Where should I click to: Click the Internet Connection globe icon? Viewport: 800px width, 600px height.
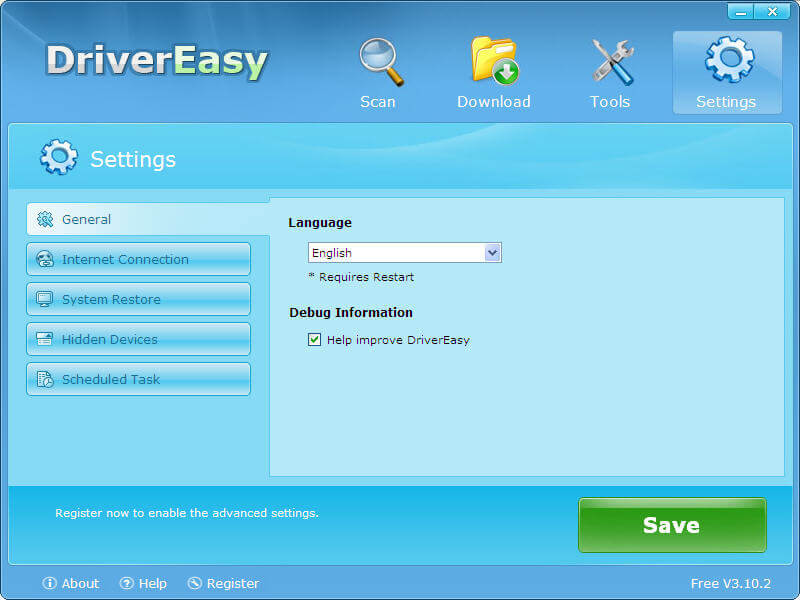(45, 259)
